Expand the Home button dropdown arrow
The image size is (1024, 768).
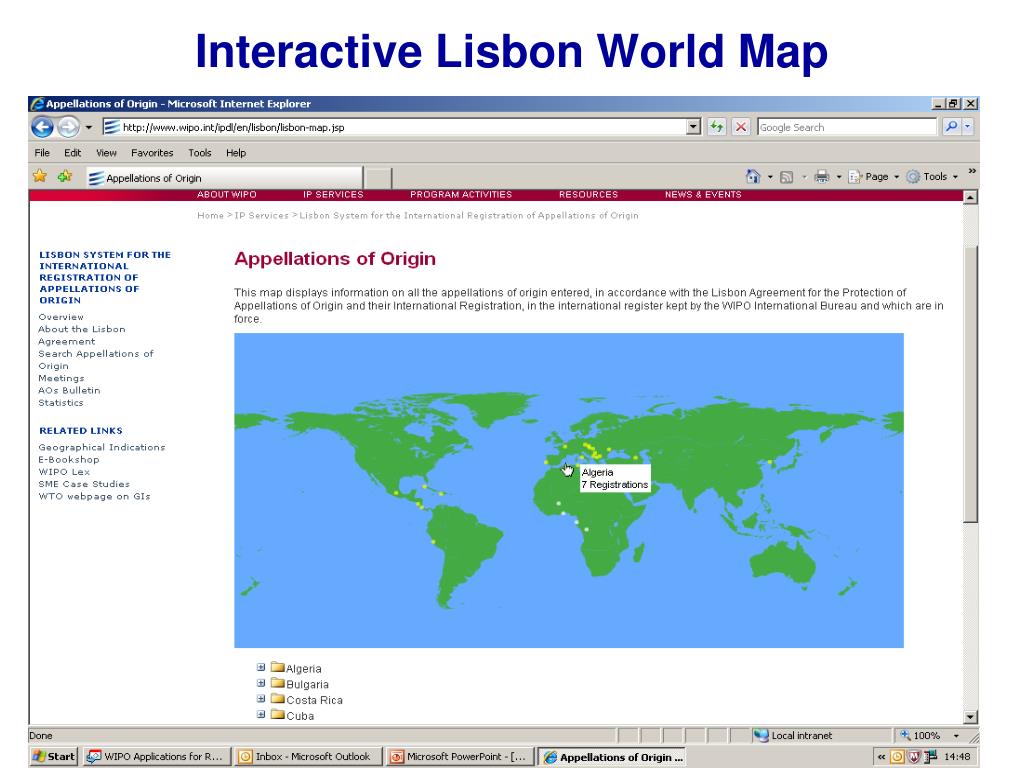770,177
